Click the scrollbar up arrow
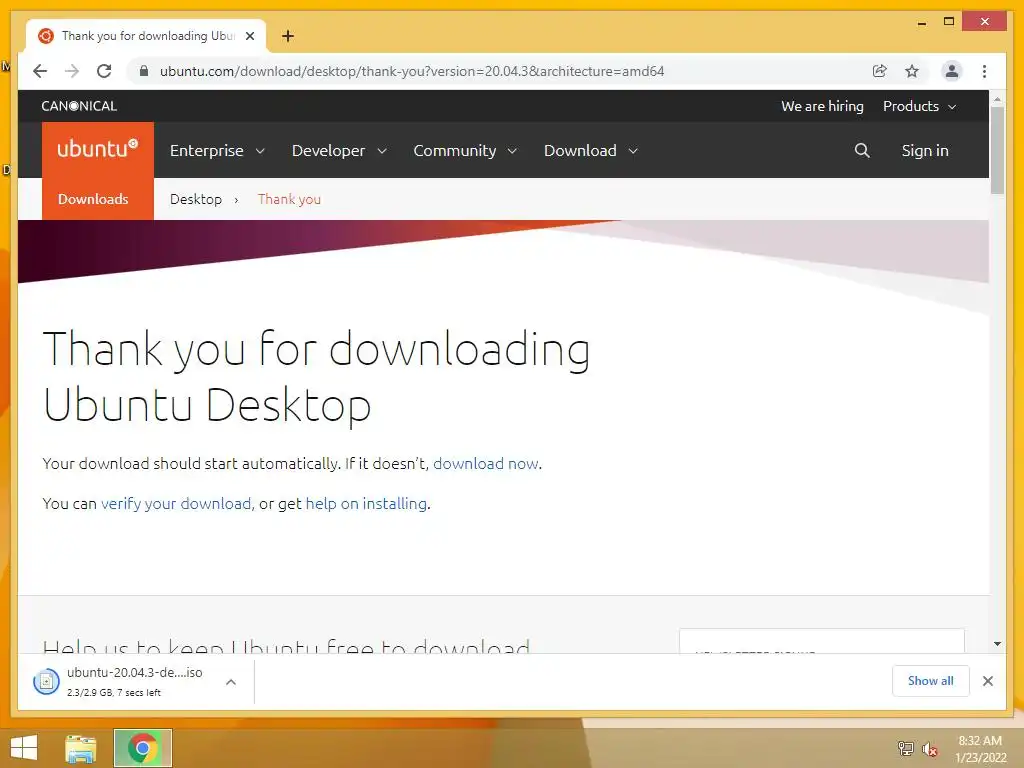The image size is (1024, 768). [x=997, y=99]
